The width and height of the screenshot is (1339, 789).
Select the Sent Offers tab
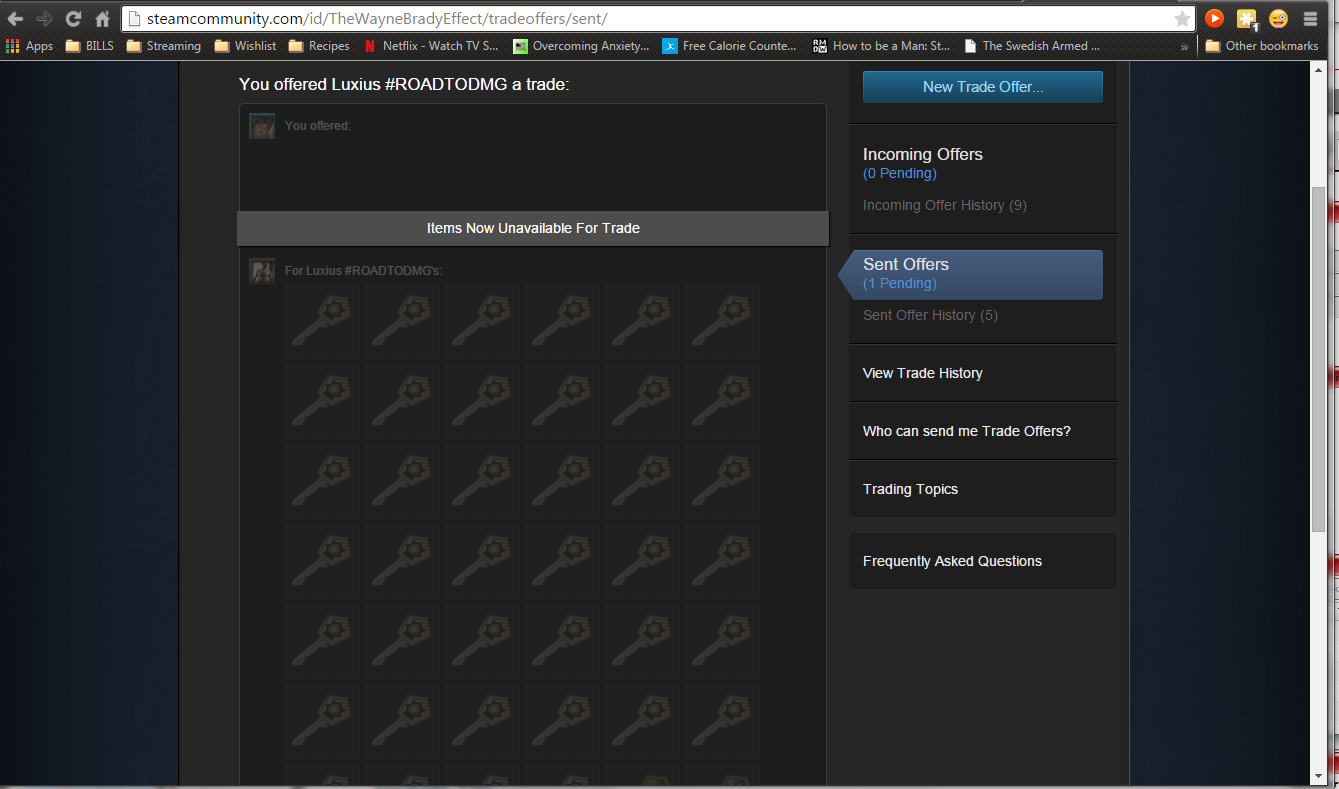pos(970,274)
